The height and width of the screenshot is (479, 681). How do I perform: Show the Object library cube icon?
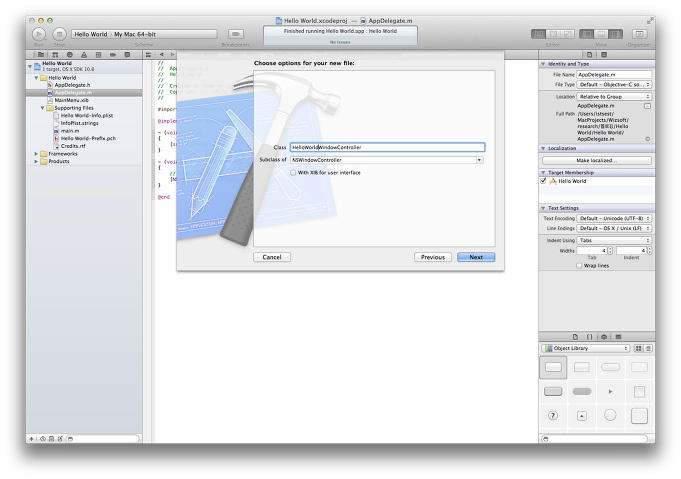(604, 337)
